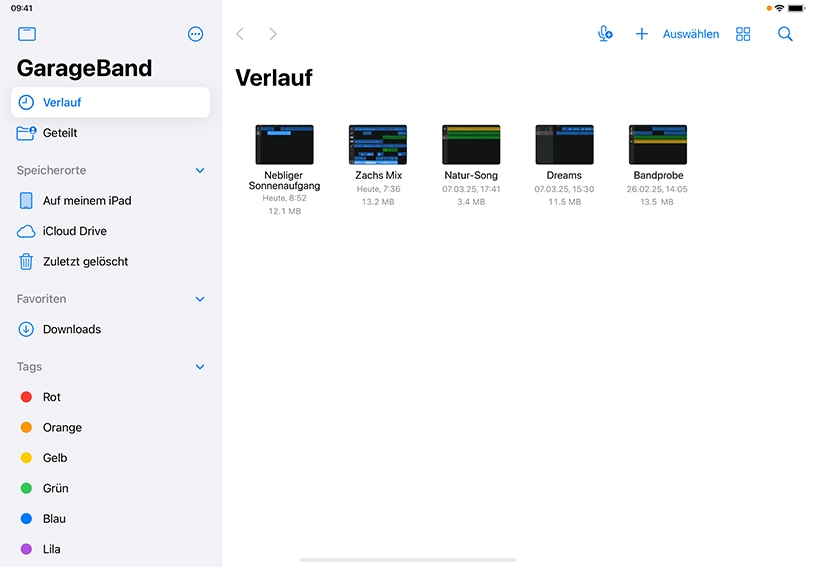Select Verlauf in the sidebar
This screenshot has height=567, width=816.
pos(110,102)
